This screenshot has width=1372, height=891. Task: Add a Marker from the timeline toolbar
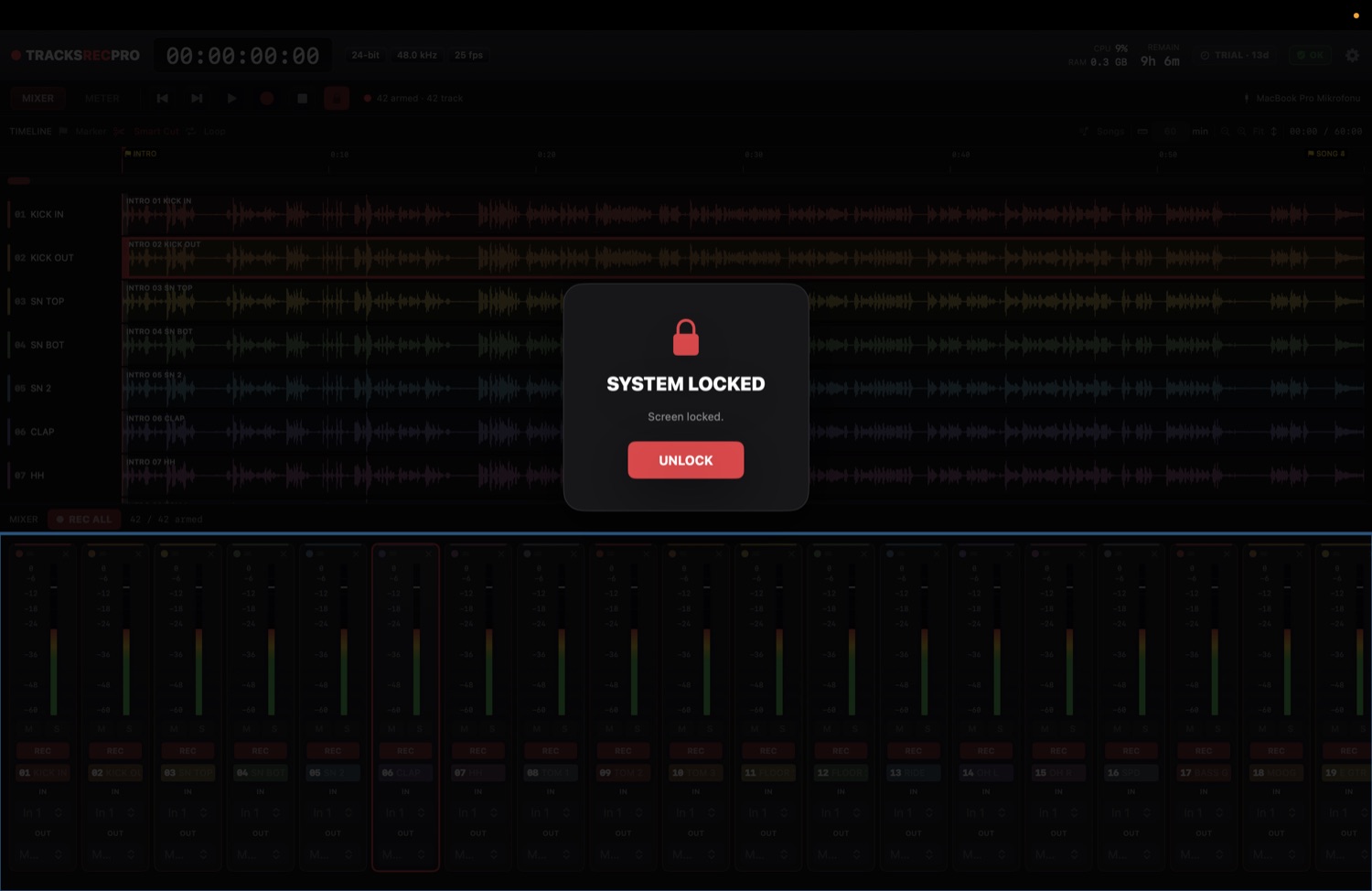[83, 131]
